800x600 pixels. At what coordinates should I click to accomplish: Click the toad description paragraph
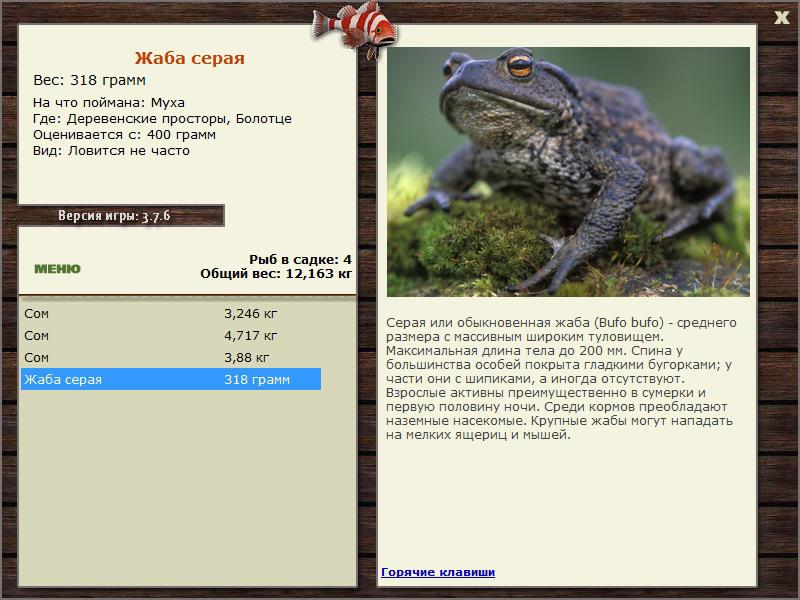point(561,379)
